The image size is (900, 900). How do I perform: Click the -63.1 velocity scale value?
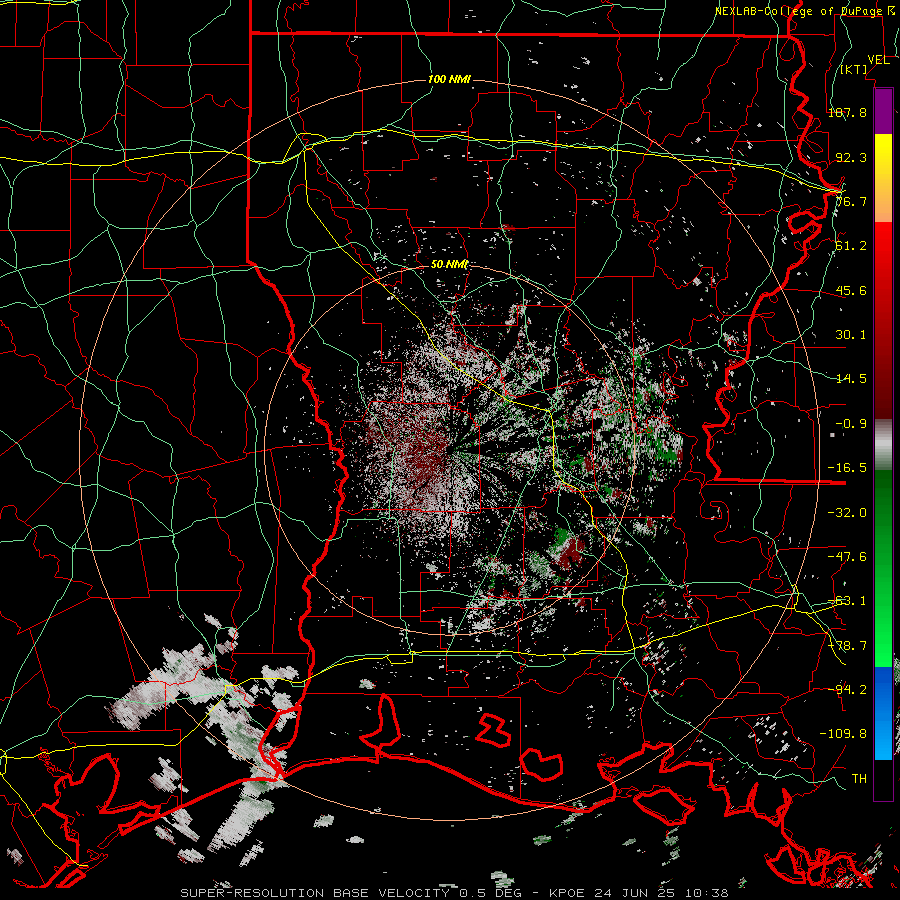point(847,601)
